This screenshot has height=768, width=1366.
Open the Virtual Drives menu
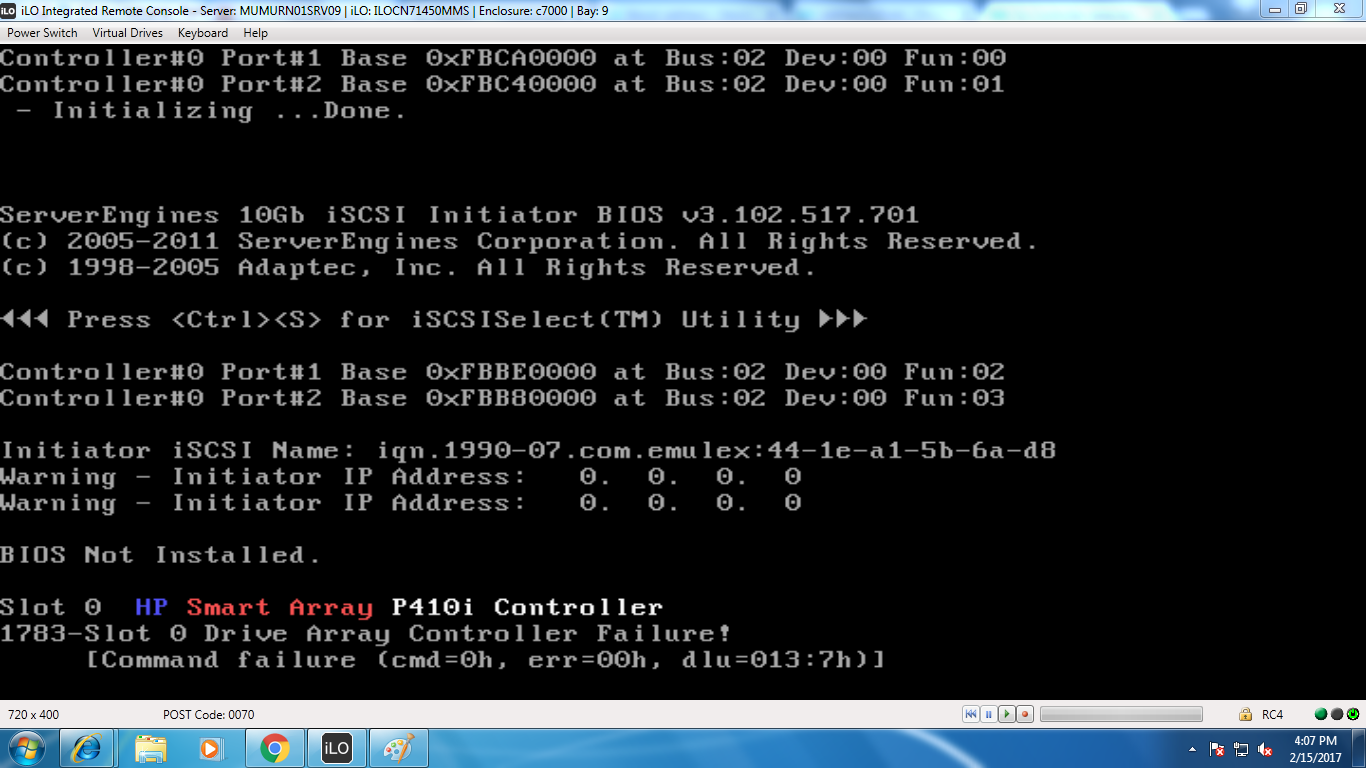pos(128,33)
